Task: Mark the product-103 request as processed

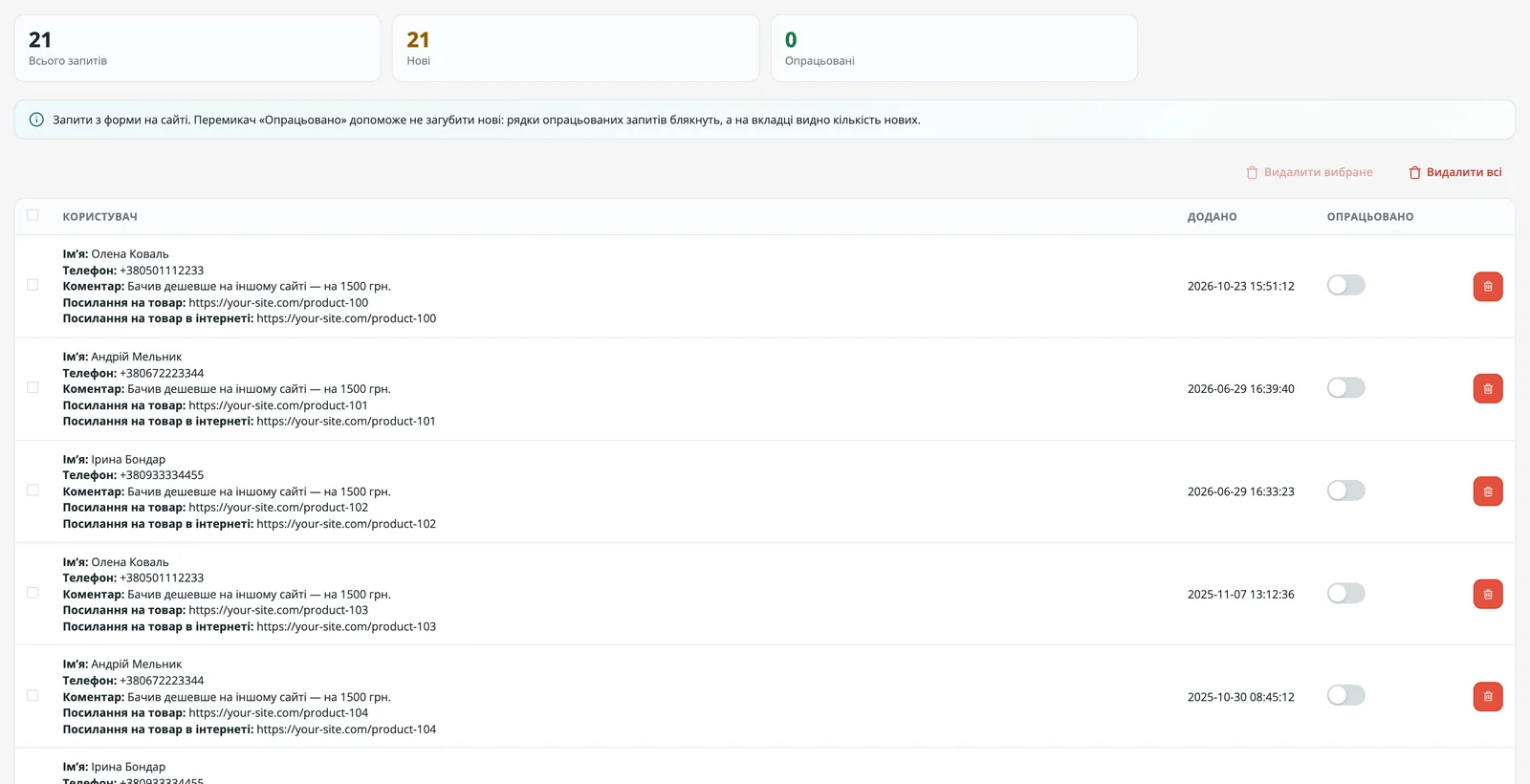Action: [1345, 593]
